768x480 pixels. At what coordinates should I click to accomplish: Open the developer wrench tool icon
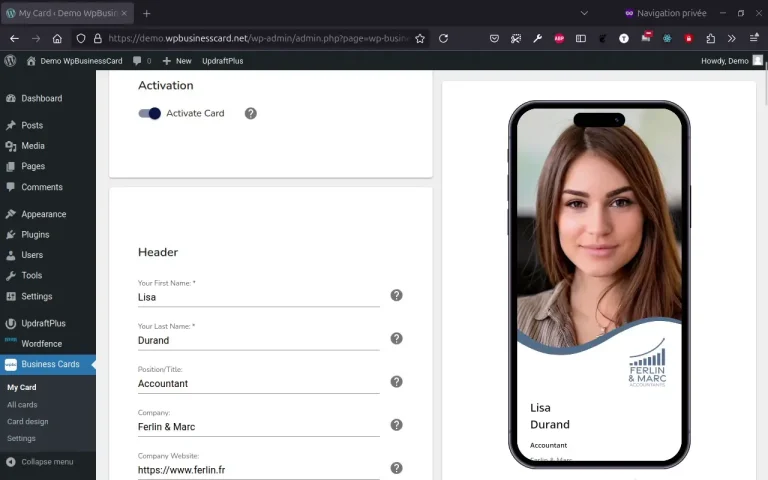tap(537, 38)
